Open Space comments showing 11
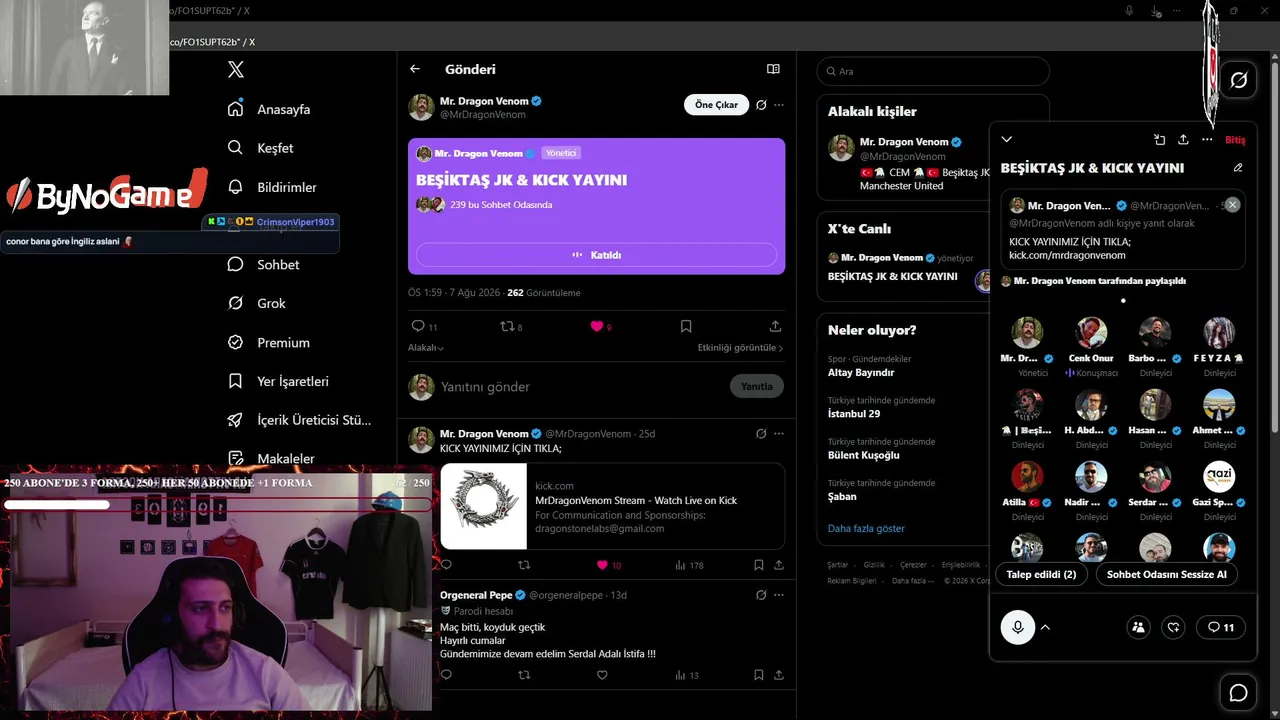This screenshot has width=1280, height=720. coord(1221,627)
